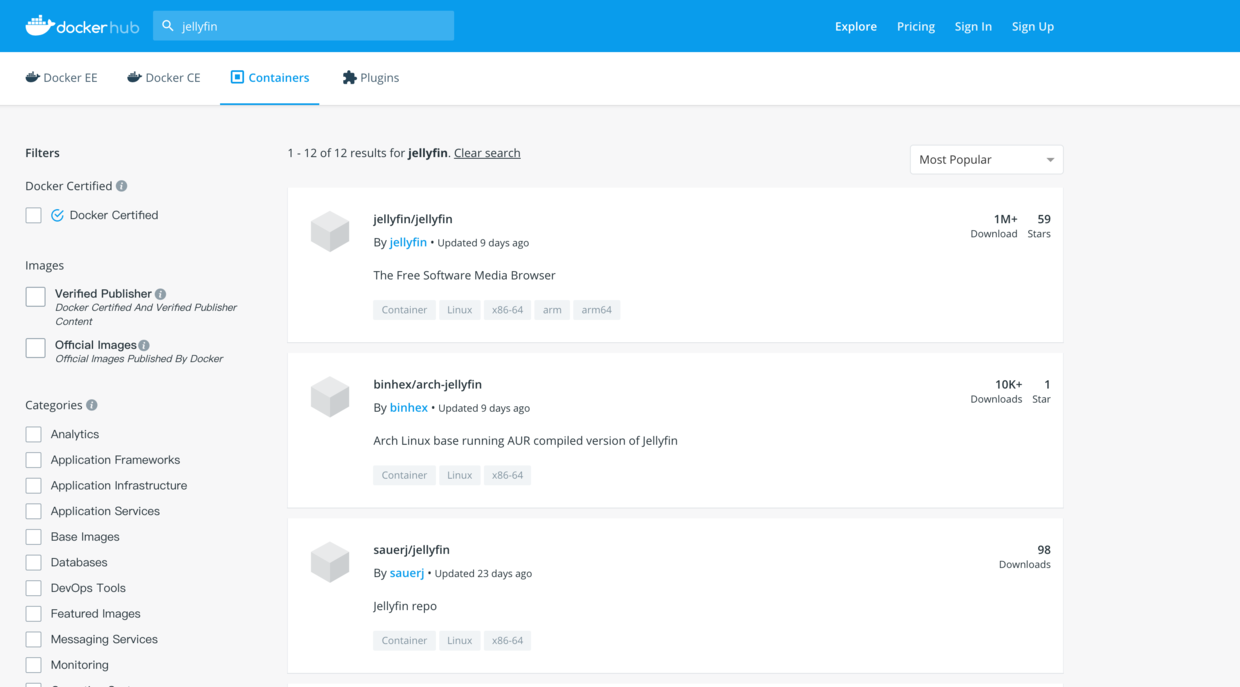Viewport: 1240px width, 687px height.
Task: Click the 98 Downloads count
Action: (1025, 557)
